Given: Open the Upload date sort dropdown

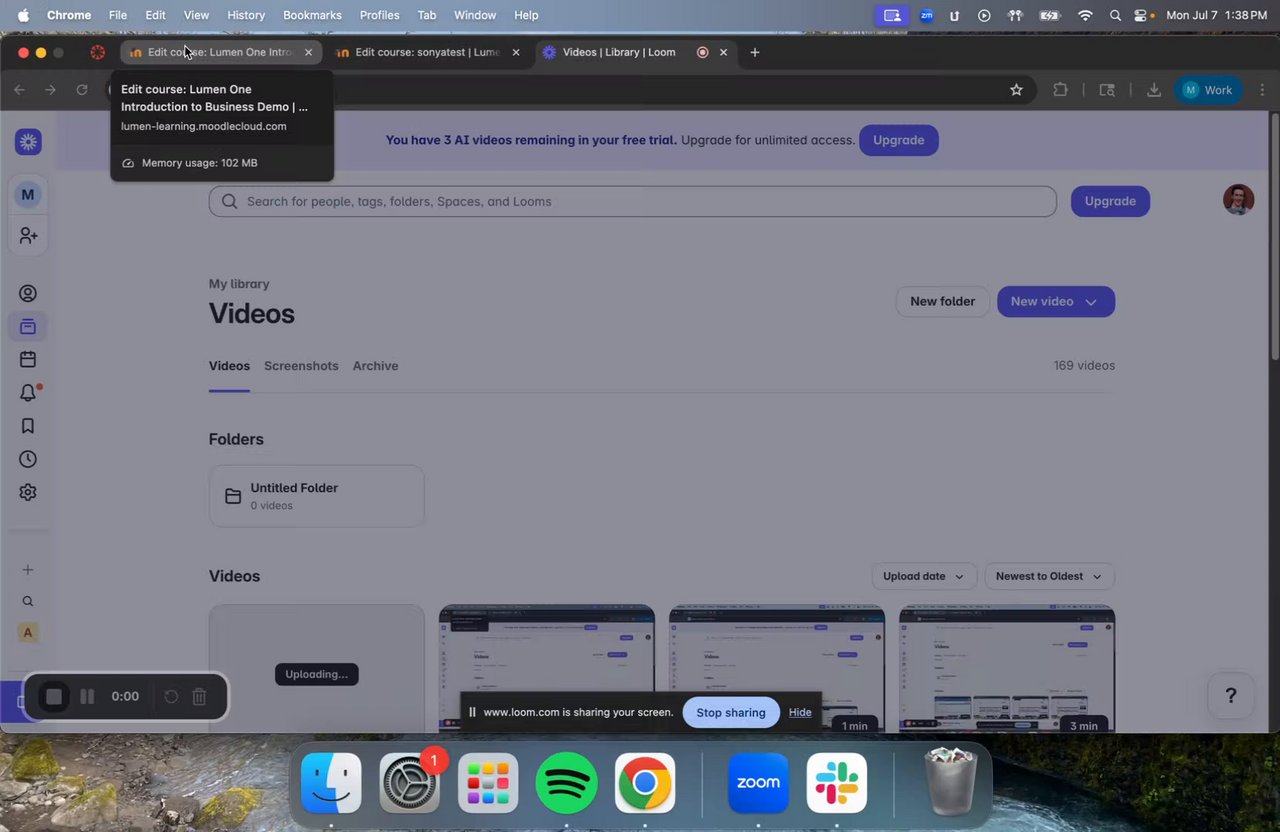Looking at the screenshot, I should point(923,576).
